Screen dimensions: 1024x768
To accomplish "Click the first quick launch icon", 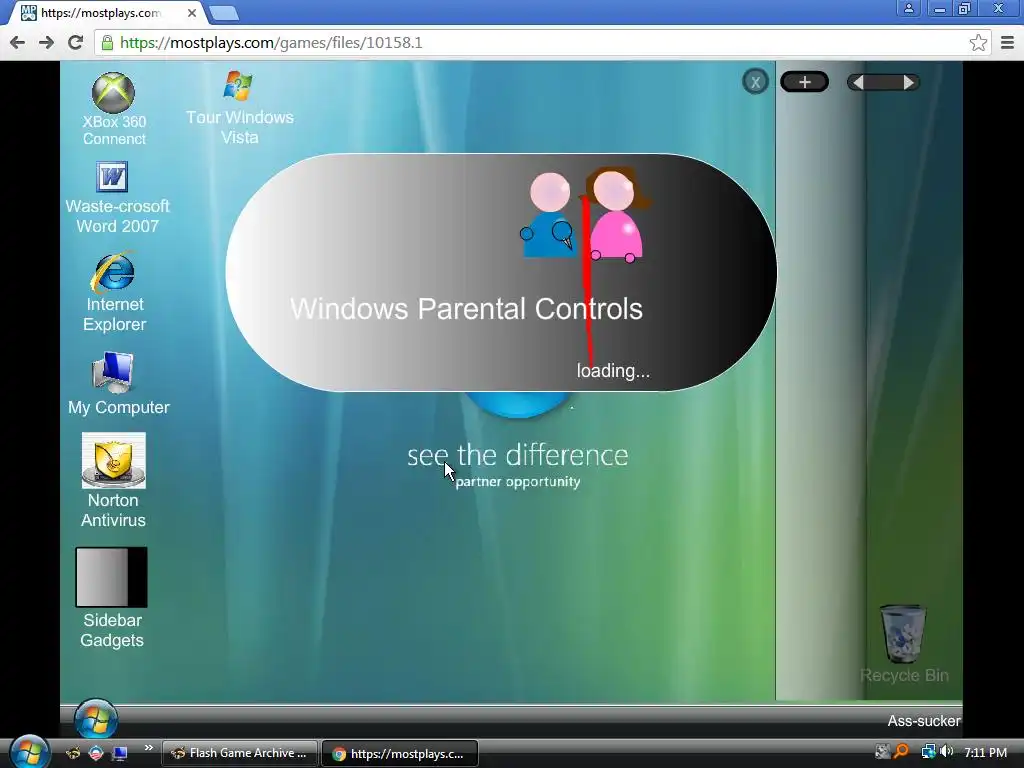I will [x=72, y=753].
